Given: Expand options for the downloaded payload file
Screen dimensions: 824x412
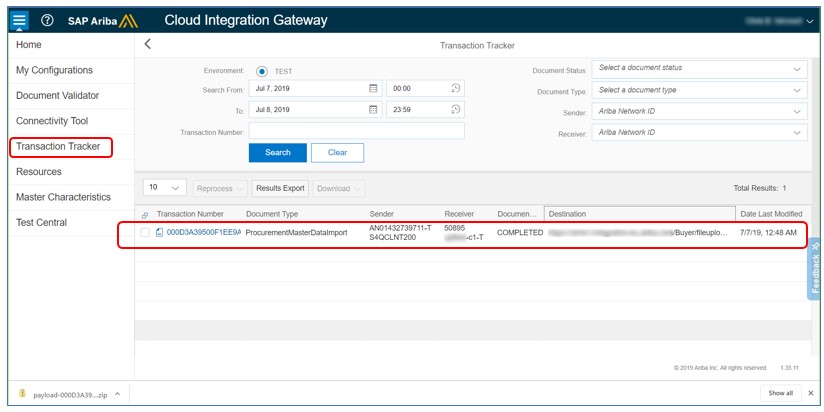Looking at the screenshot, I should pos(117,394).
